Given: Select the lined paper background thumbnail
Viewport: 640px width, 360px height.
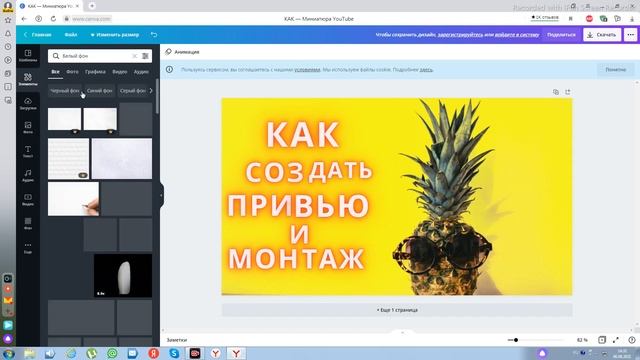Looking at the screenshot, I should tap(68, 158).
